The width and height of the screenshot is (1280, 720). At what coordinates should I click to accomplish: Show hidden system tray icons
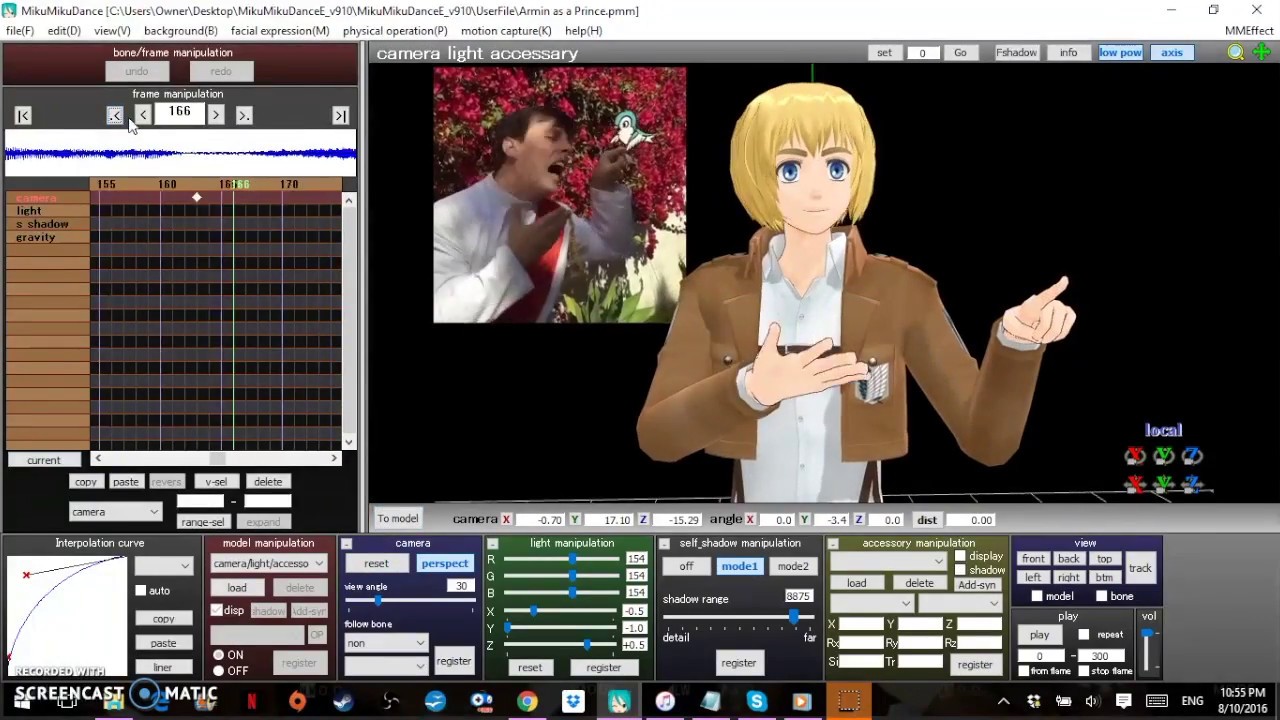click(x=1003, y=701)
